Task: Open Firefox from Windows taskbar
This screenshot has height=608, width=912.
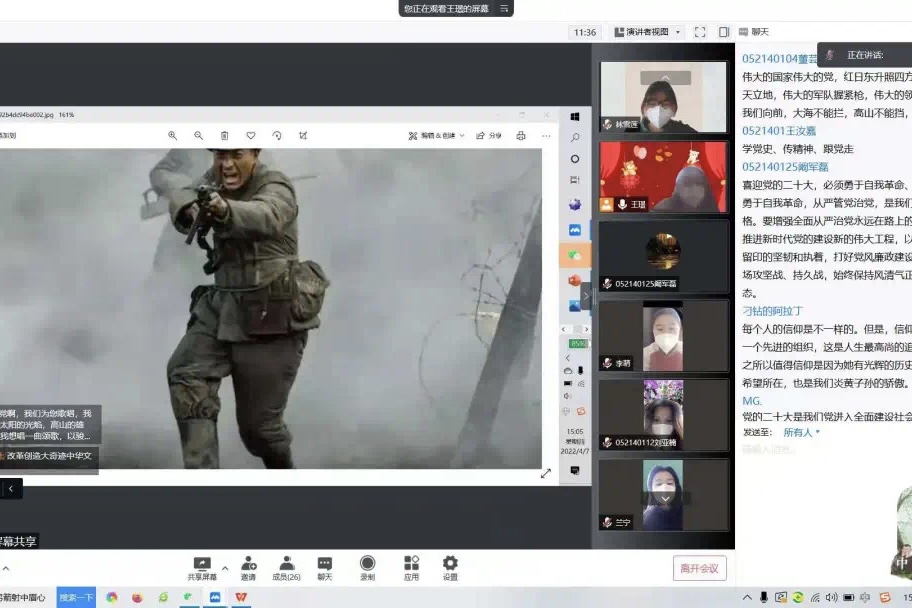Action: [x=137, y=598]
